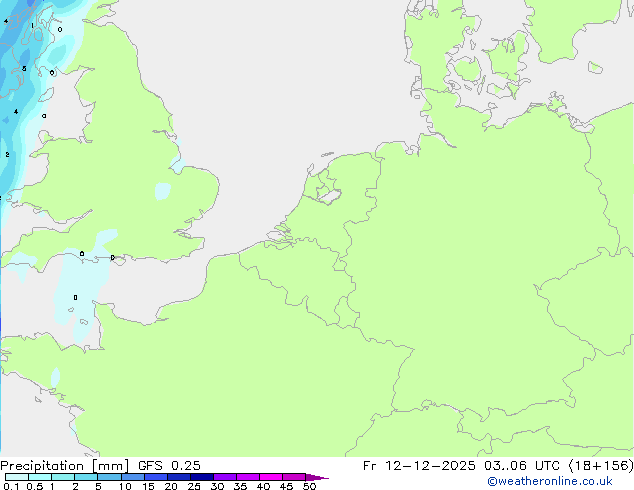Click the legend value "40"
Image resolution: width=634 pixels, height=490 pixels.
[x=263, y=486]
